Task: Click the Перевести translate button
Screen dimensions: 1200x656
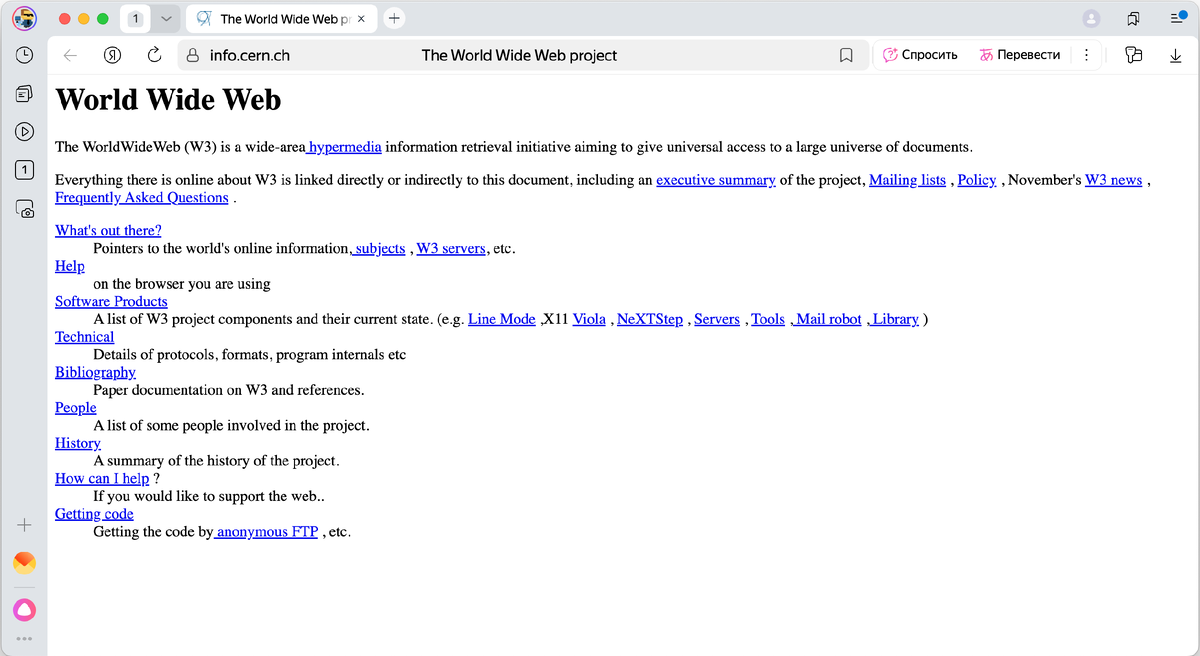Action: point(1020,55)
